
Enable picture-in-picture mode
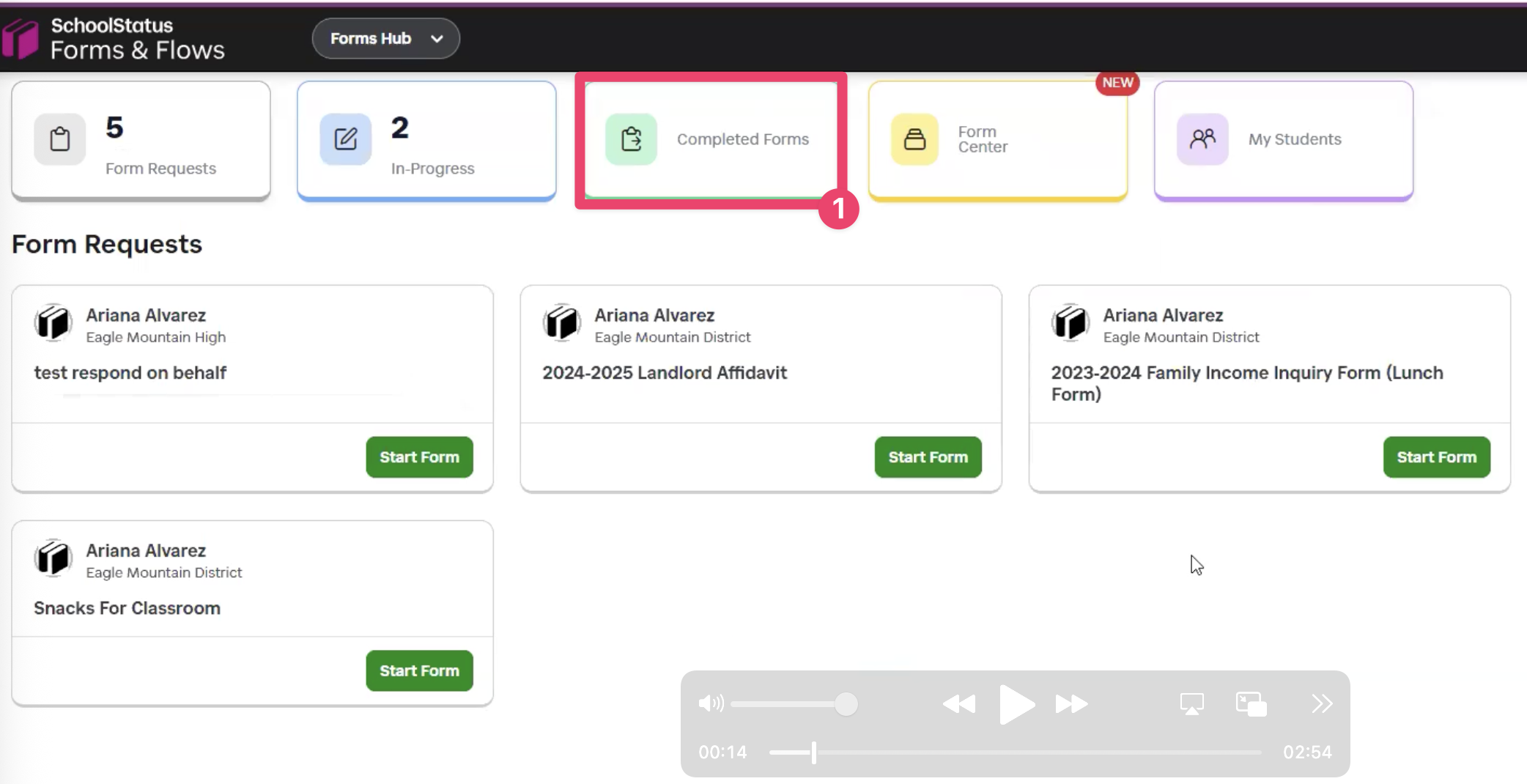click(x=1251, y=704)
